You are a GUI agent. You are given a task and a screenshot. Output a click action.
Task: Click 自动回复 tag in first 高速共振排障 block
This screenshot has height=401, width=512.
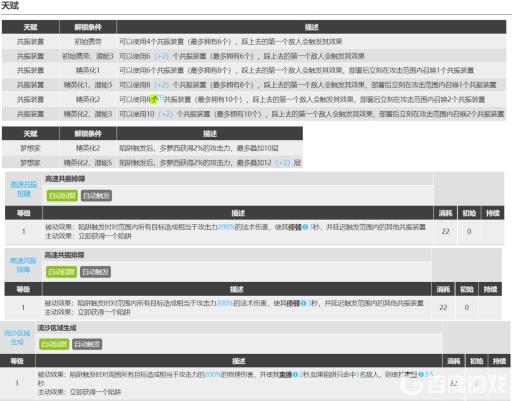(62, 196)
